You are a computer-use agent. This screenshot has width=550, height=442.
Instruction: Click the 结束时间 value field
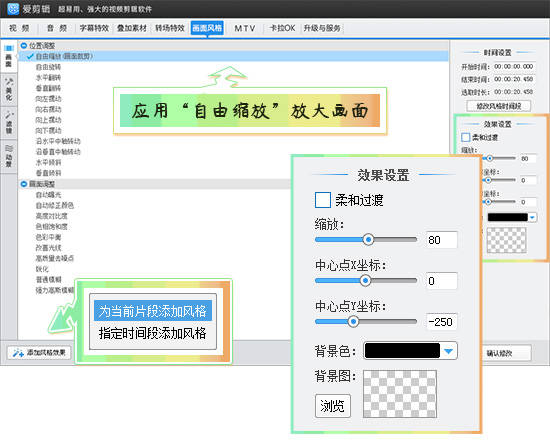[514, 79]
